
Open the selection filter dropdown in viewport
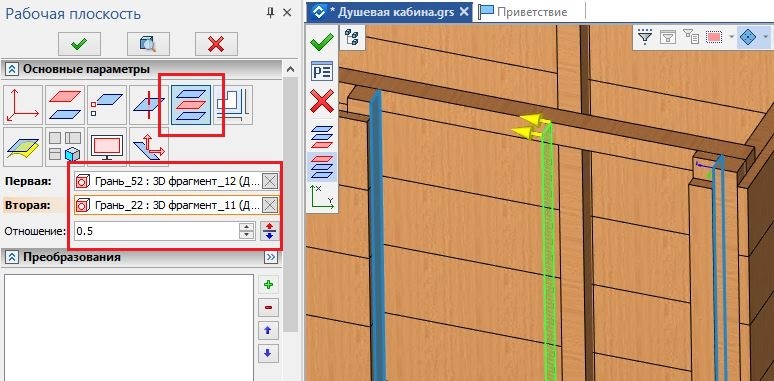(645, 37)
